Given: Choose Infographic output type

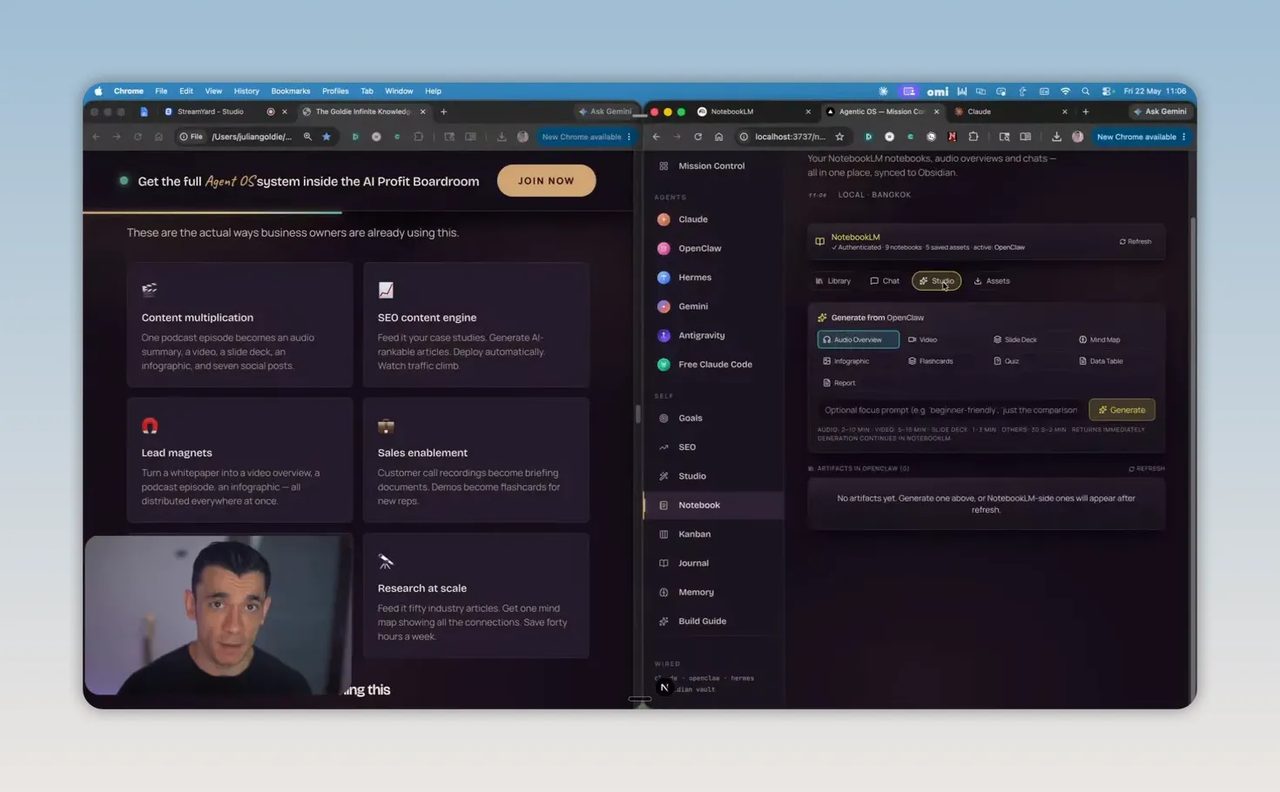Looking at the screenshot, I should [846, 361].
